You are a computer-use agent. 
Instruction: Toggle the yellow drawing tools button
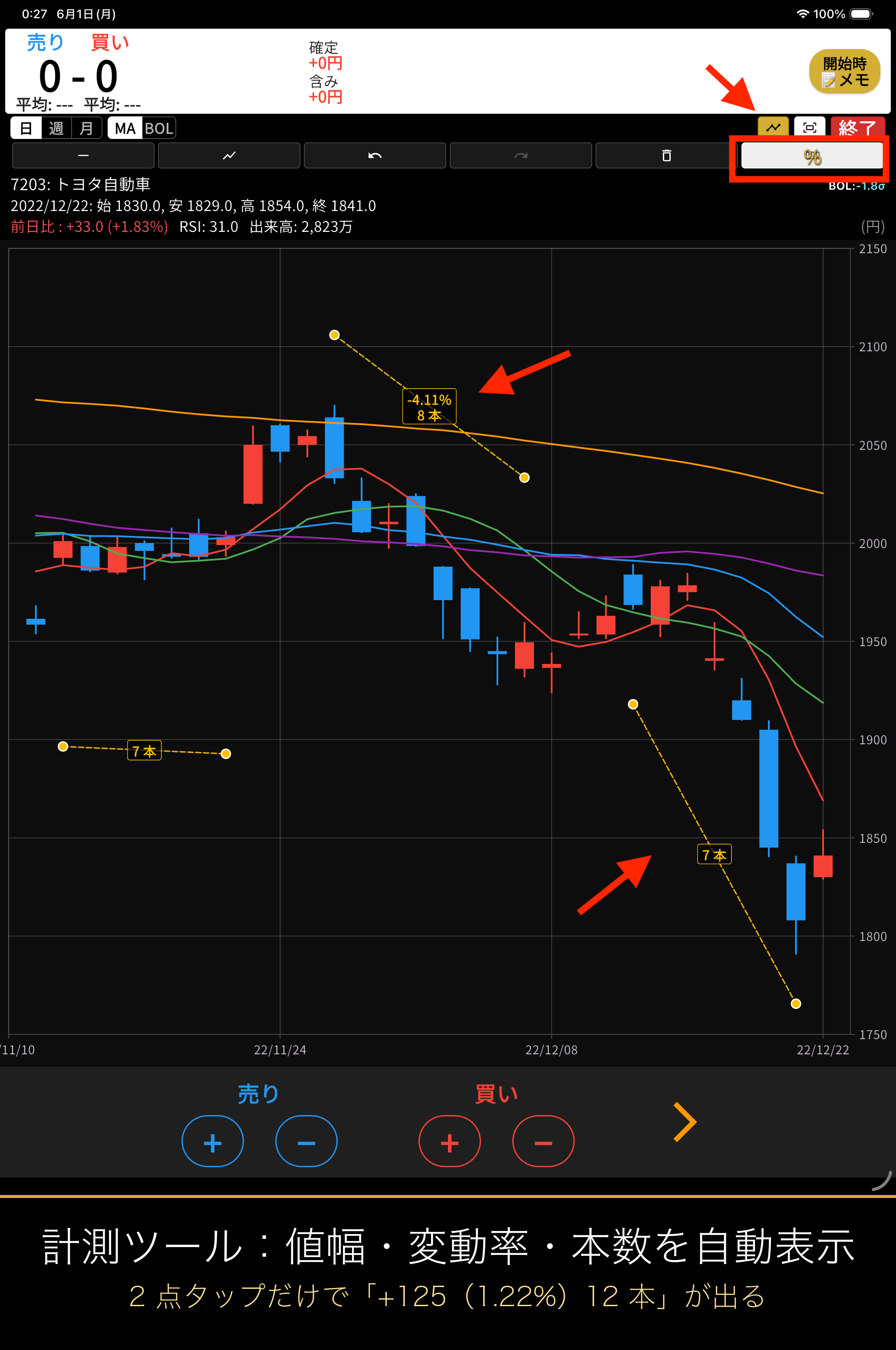[x=773, y=128]
